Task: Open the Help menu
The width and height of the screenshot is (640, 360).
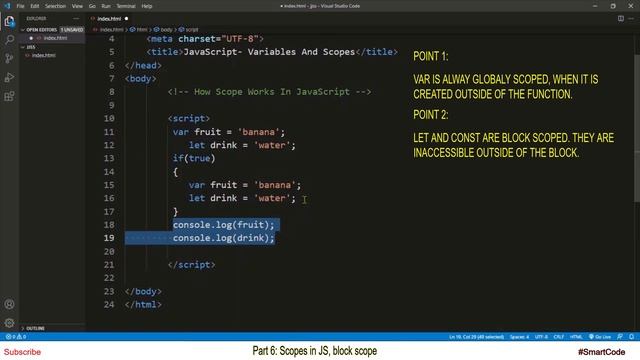Action: click(147, 6)
